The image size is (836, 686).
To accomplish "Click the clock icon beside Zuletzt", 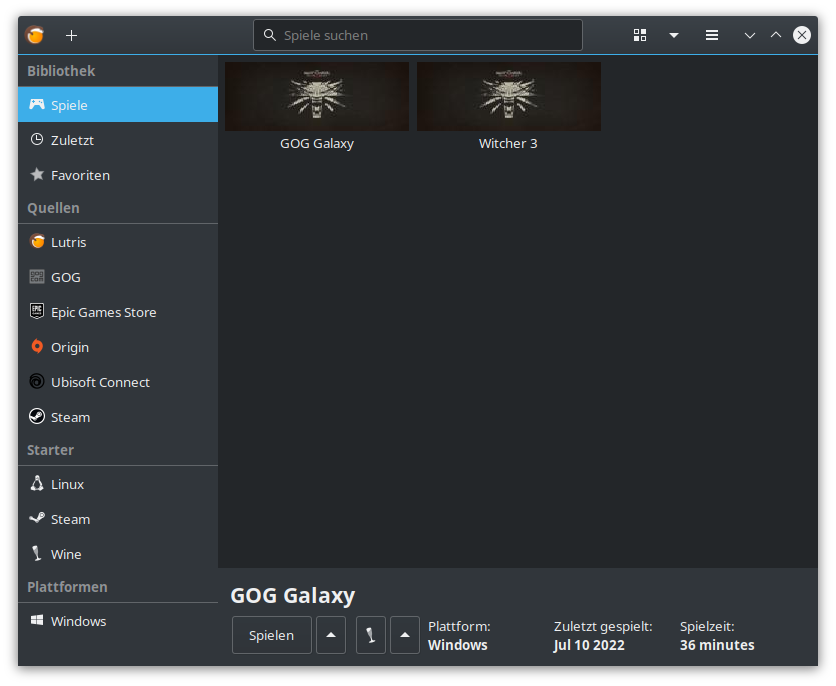I will [37, 139].
